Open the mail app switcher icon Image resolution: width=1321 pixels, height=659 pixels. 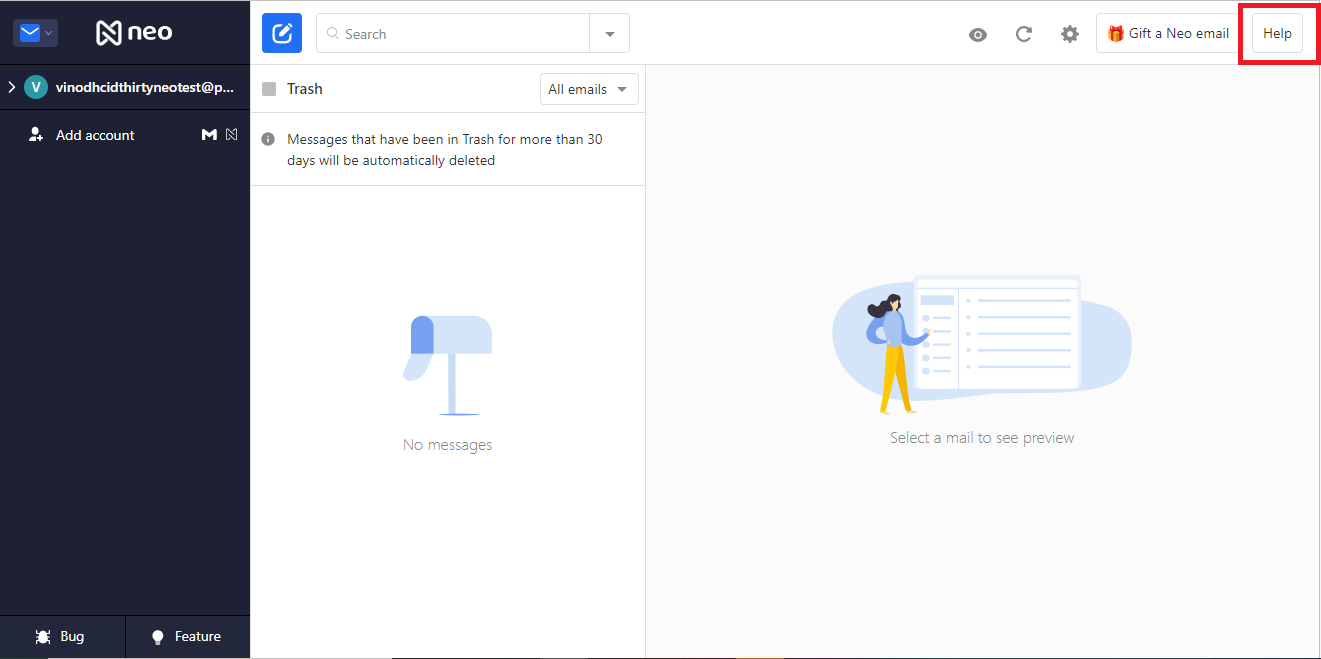[35, 33]
